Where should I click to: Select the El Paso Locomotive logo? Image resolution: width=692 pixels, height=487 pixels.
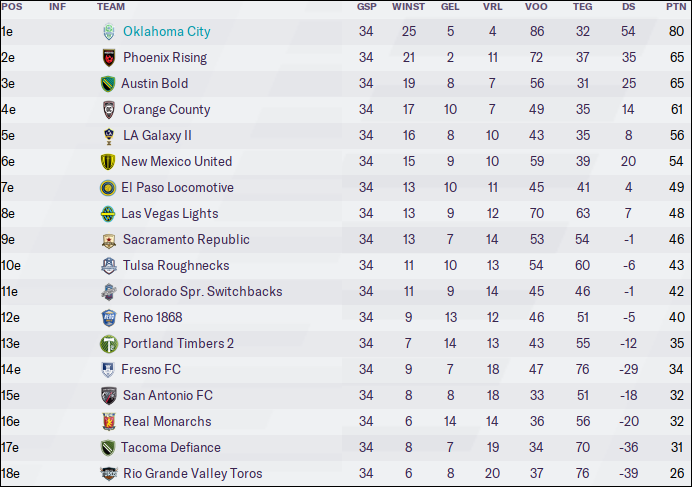108,188
